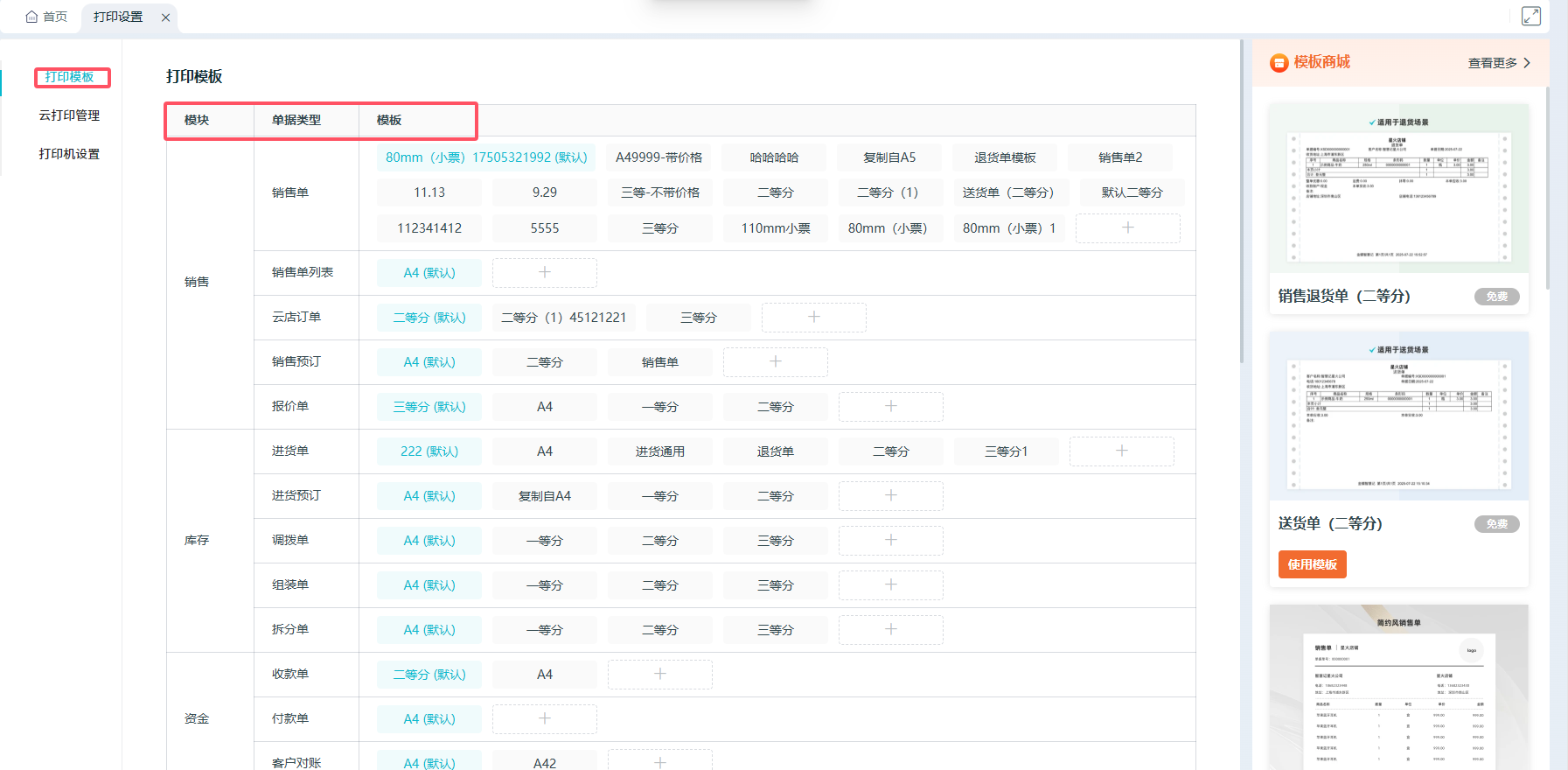Open the 80mm（小票）17505321992 default template

coord(486,157)
